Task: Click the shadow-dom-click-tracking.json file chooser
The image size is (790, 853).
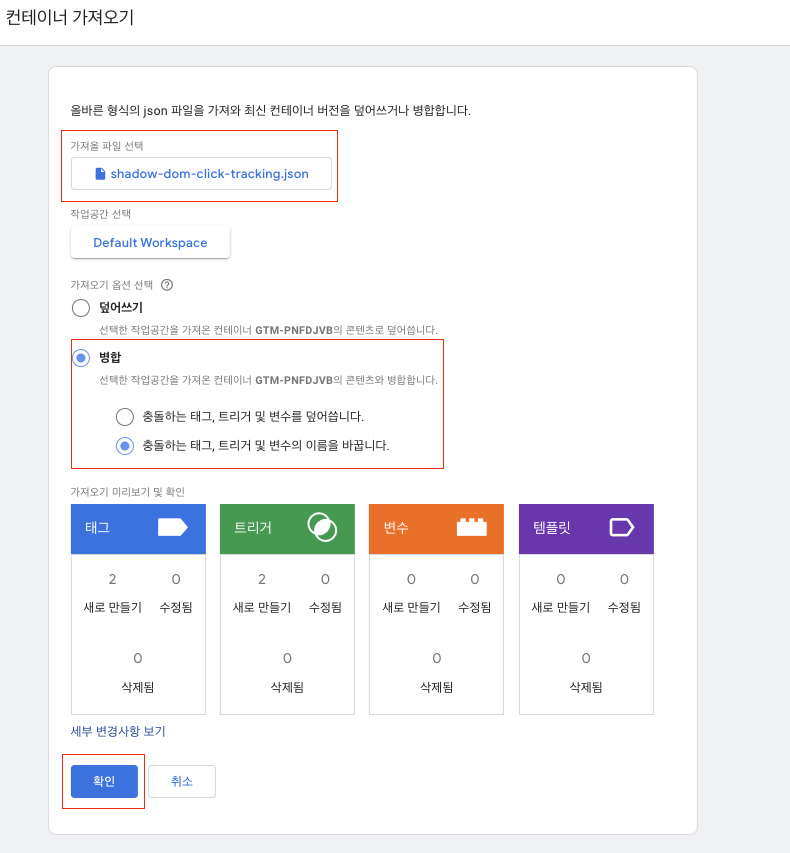Action: click(x=201, y=174)
